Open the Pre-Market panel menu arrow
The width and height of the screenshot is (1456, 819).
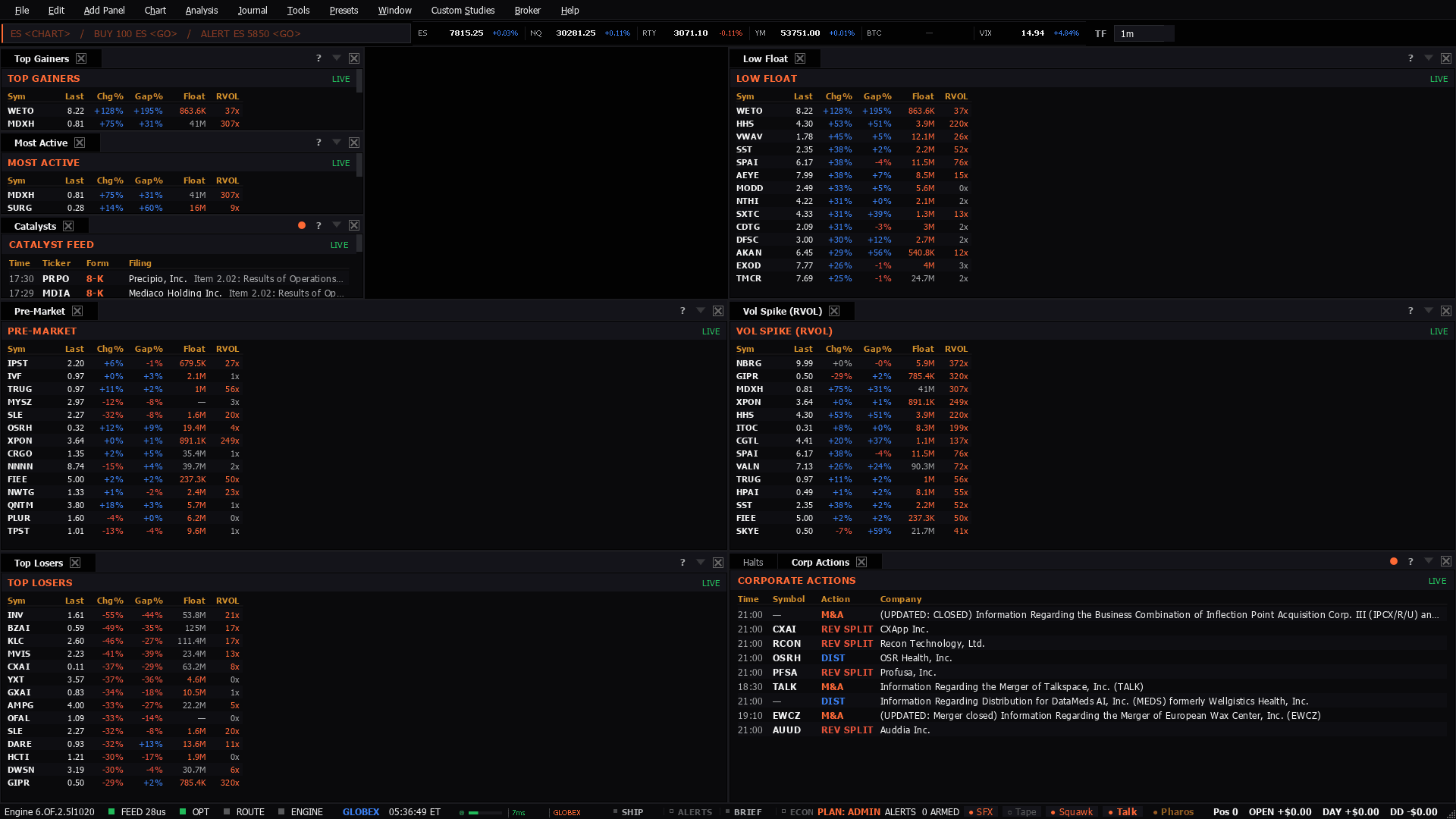pyautogui.click(x=701, y=311)
